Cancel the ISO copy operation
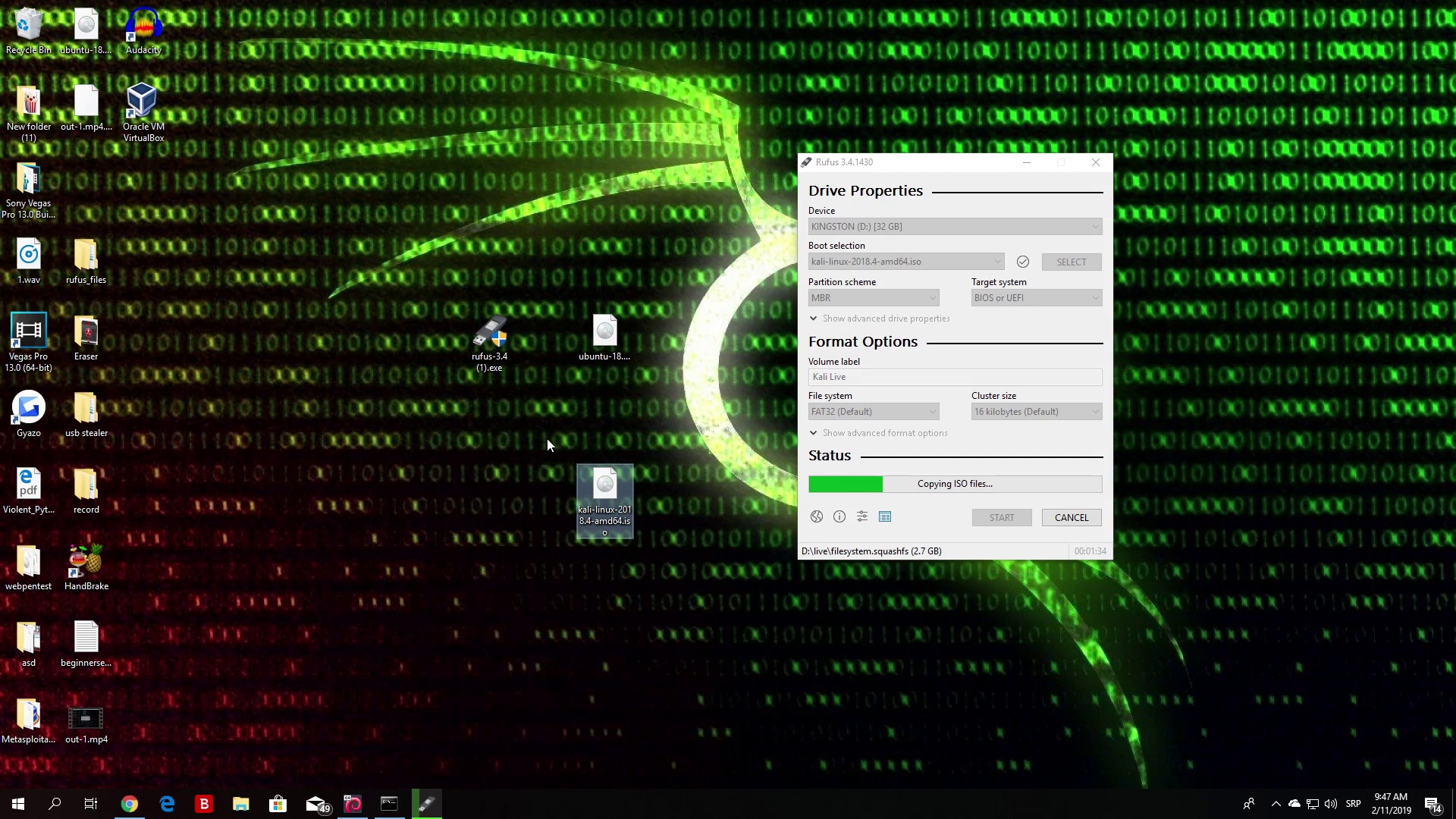Viewport: 1456px width, 819px height. (1072, 517)
